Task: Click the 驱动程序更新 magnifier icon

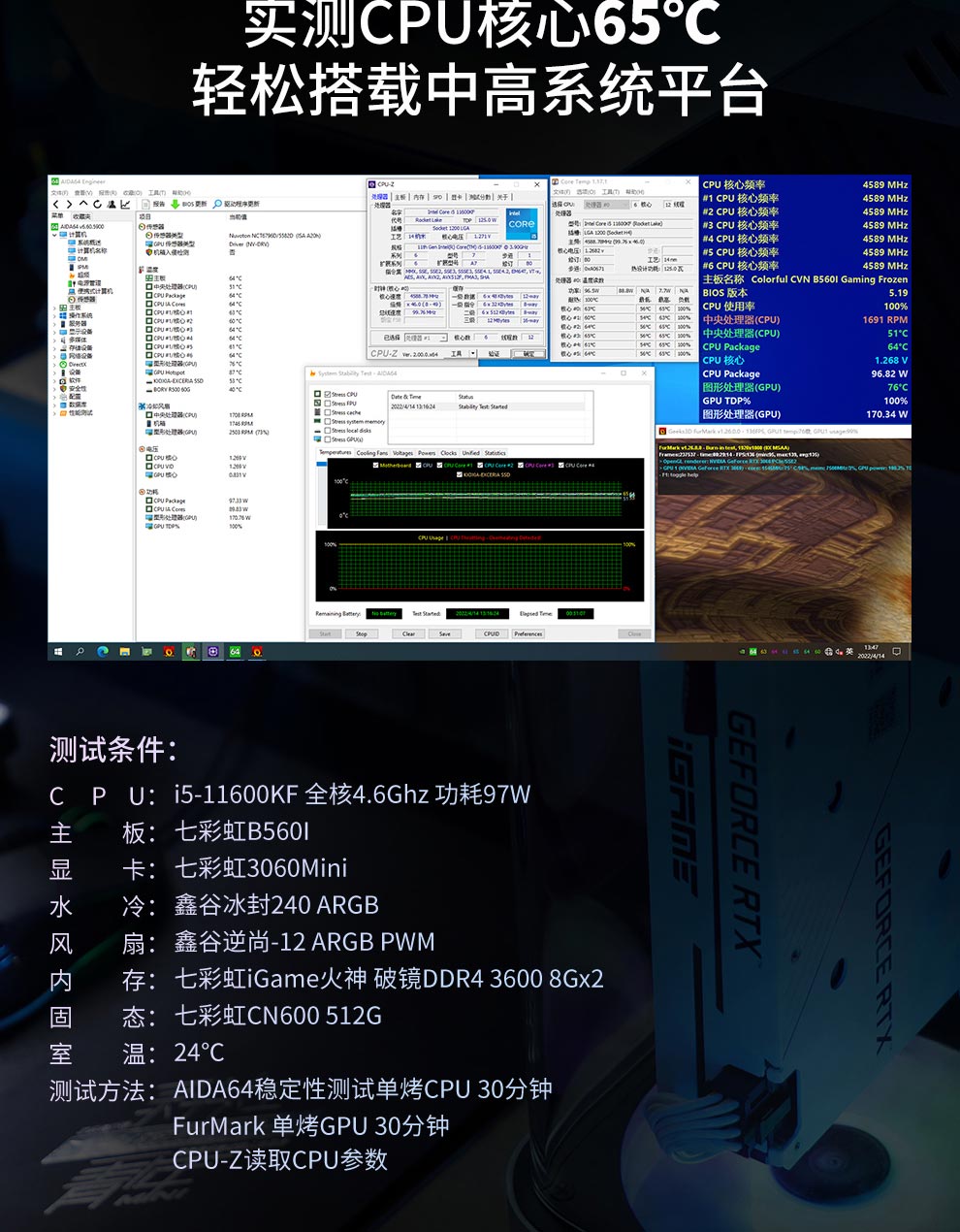Action: tap(217, 205)
